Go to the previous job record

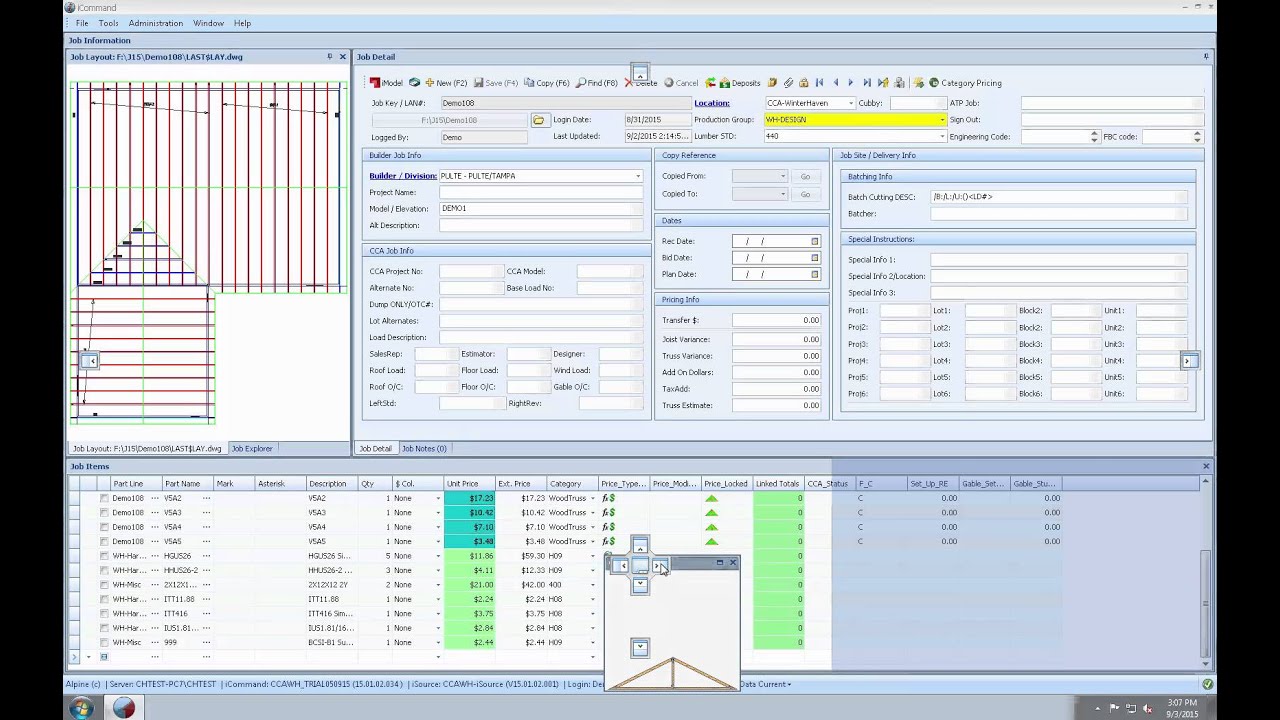(836, 83)
